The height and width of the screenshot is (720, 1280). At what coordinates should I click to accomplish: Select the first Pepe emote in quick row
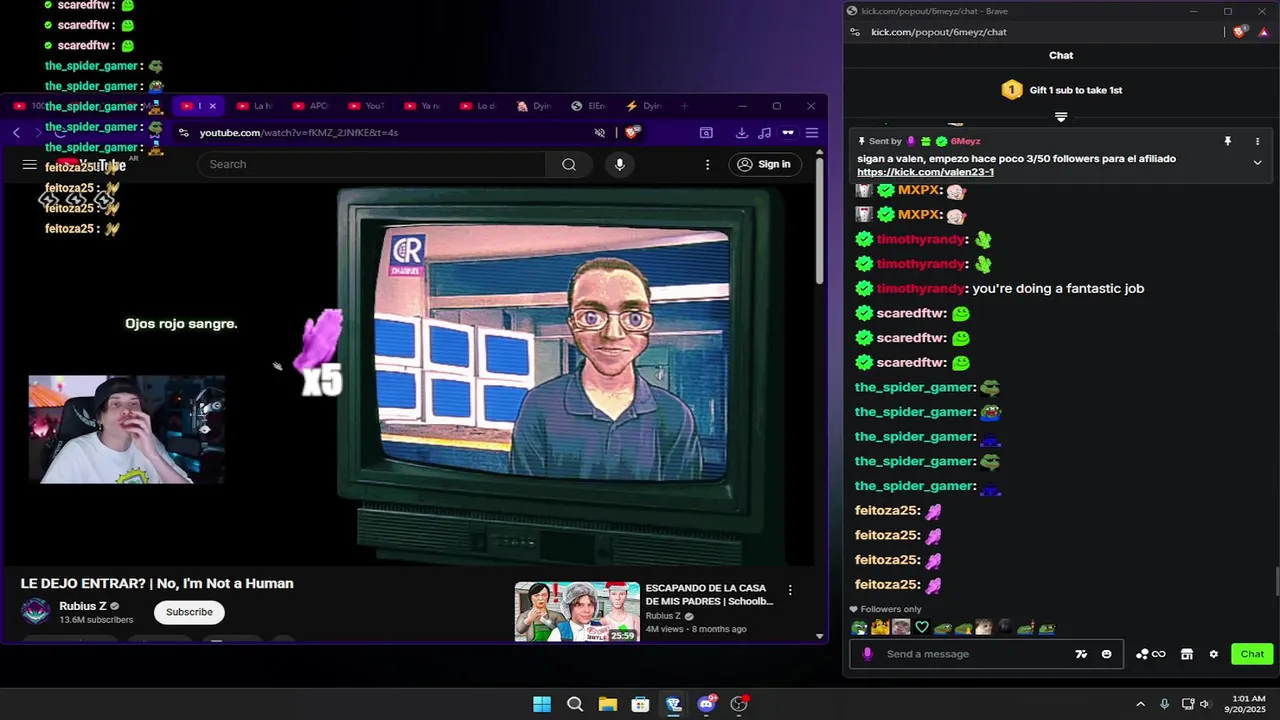pos(859,628)
